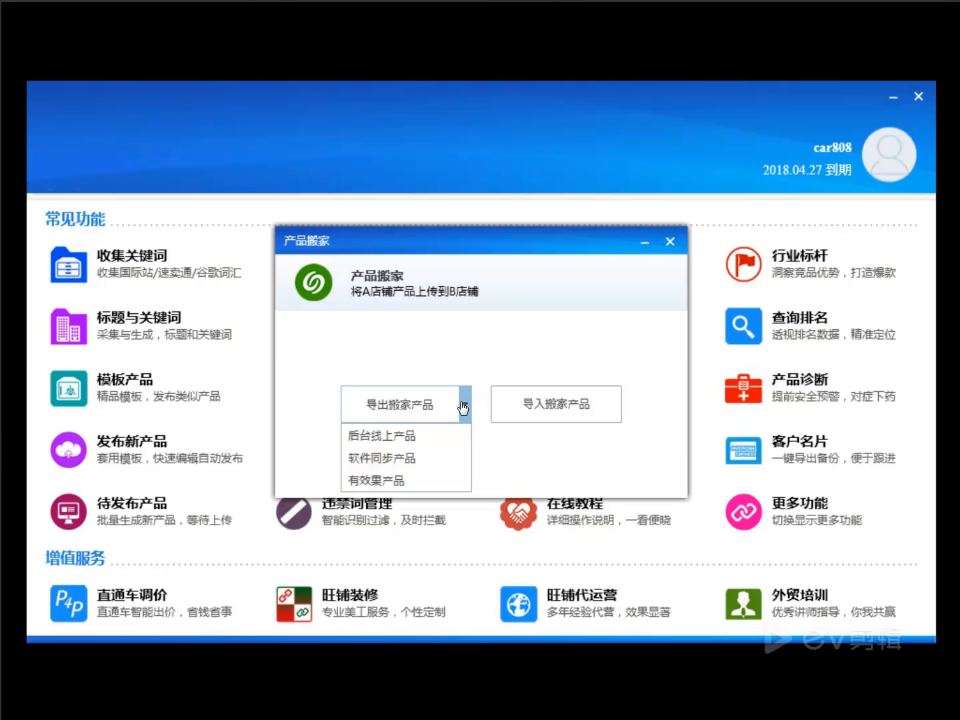Click the 将A店铺产品上传到B店铺 description text
The width and height of the screenshot is (960, 720).
click(x=414, y=291)
